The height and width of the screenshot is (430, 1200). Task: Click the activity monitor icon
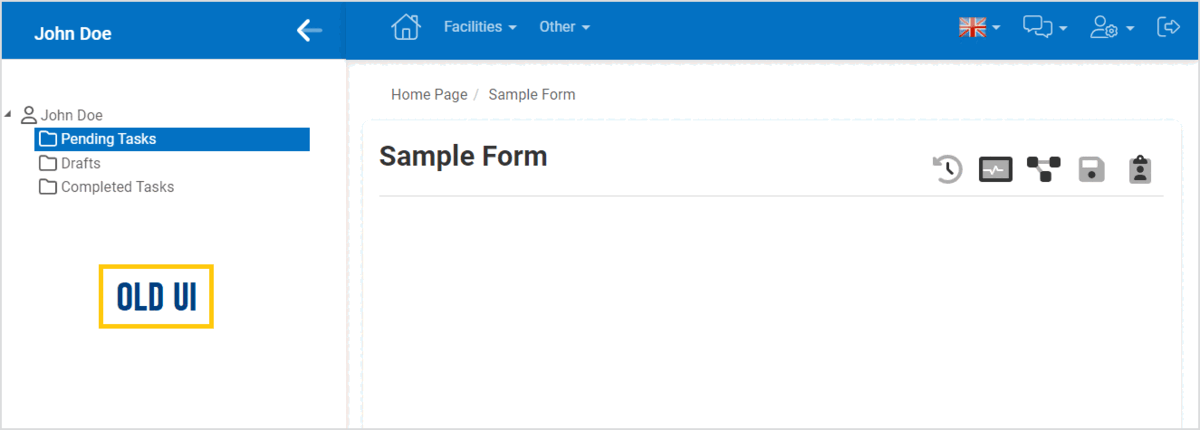995,170
